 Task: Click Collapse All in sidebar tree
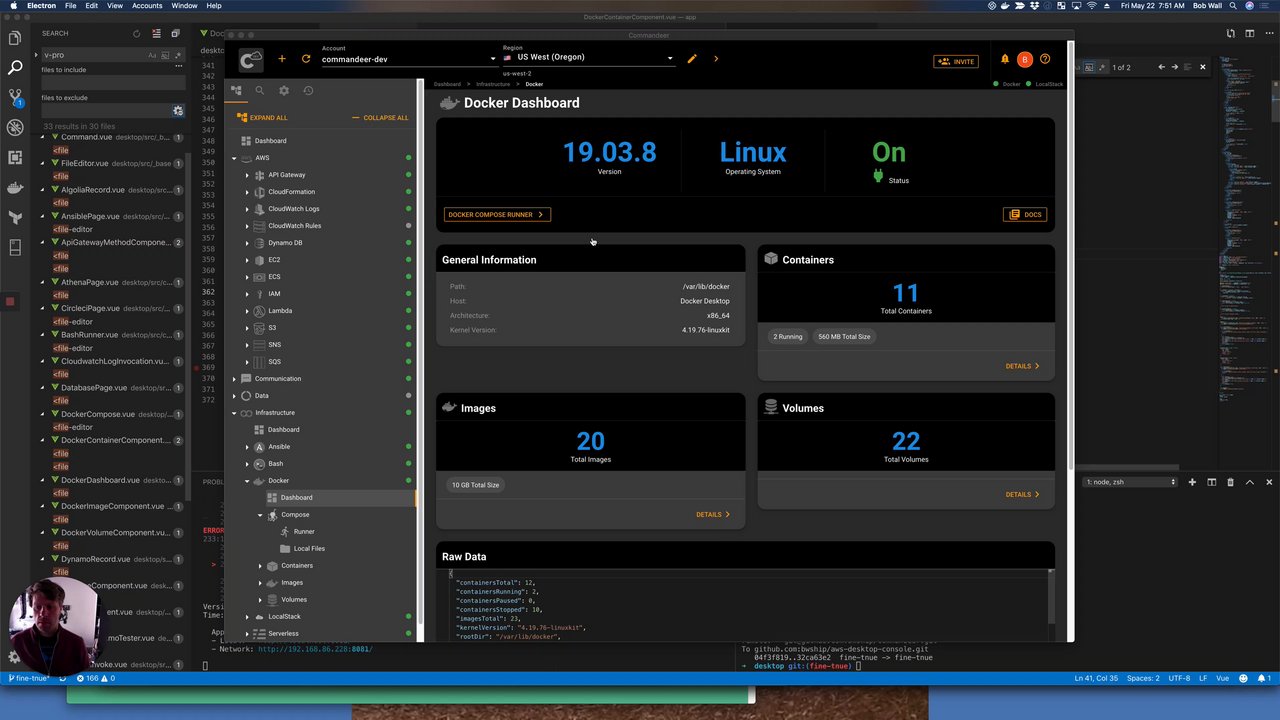click(380, 118)
